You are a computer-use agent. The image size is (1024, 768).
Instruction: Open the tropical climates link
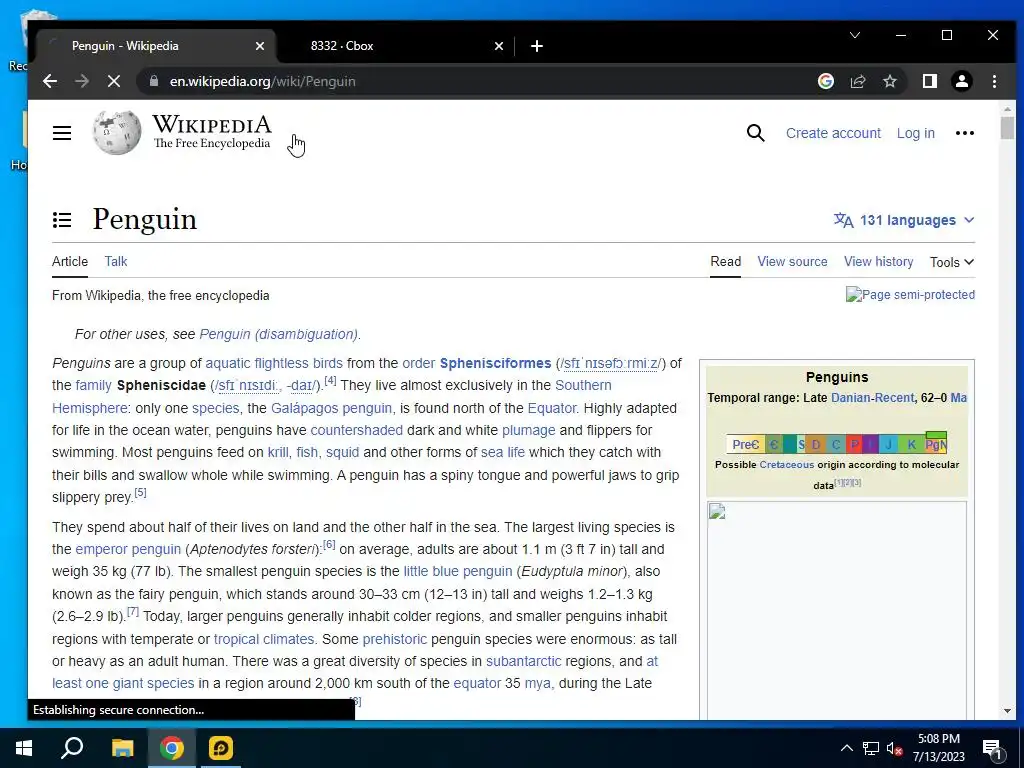[x=264, y=639]
